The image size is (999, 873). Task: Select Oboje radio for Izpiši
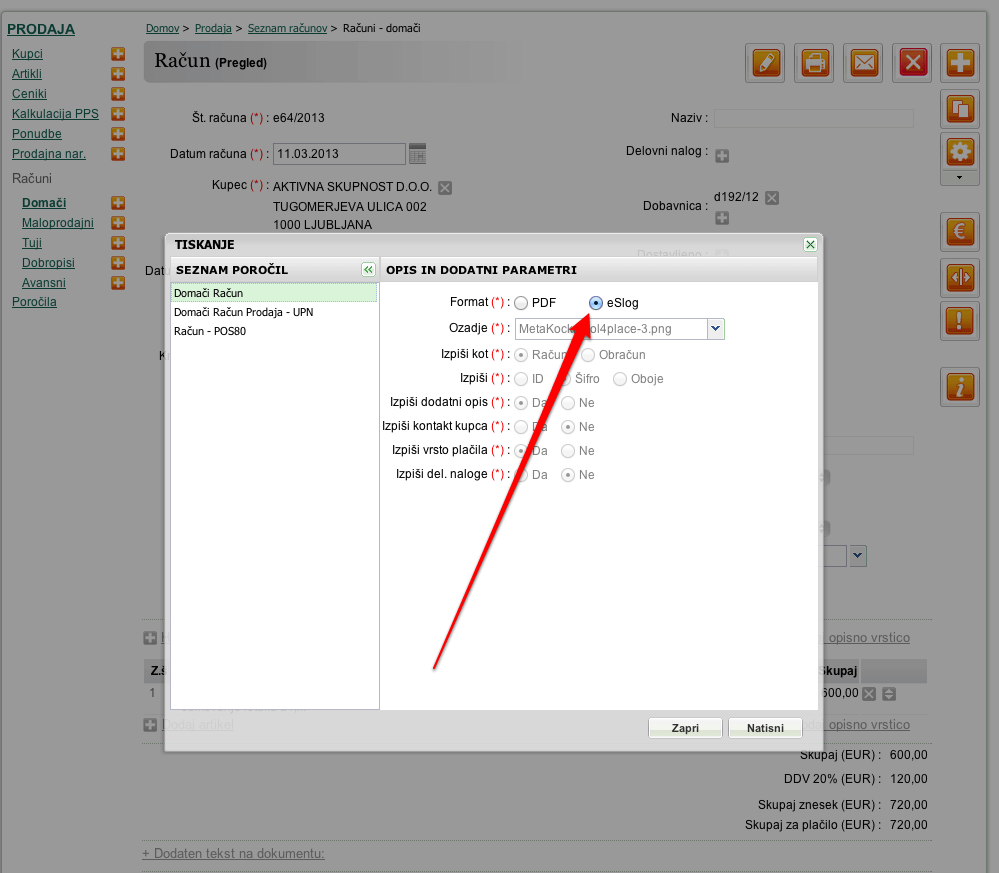point(620,379)
